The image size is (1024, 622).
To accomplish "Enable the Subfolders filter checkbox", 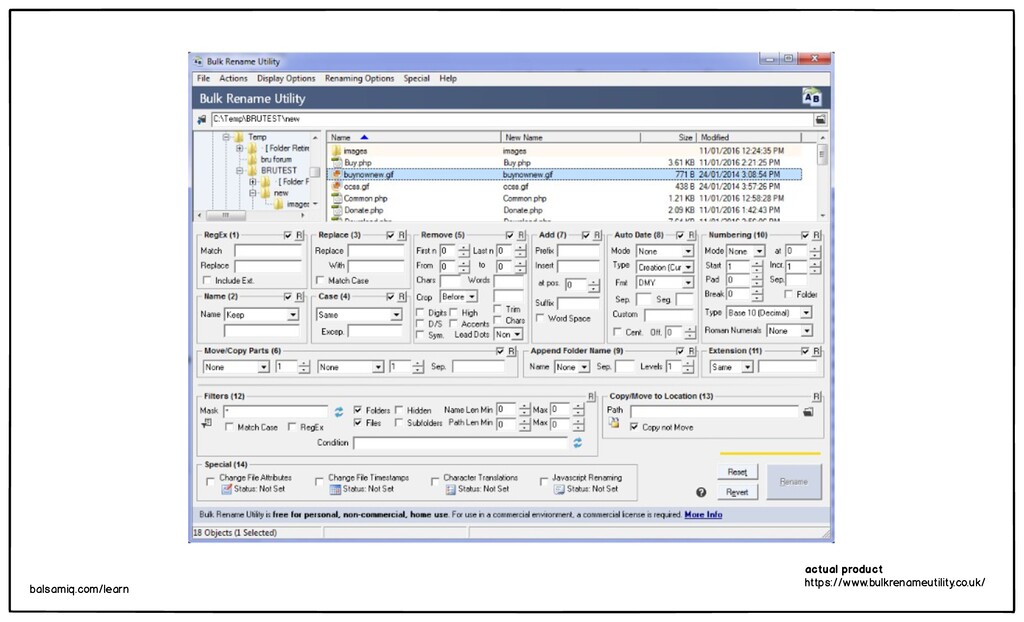I will [x=399, y=423].
